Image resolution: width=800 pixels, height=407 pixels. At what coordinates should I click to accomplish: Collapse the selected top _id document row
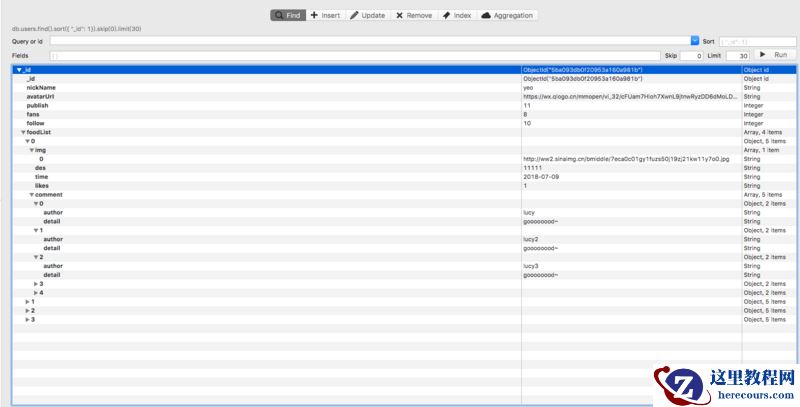pos(19,70)
